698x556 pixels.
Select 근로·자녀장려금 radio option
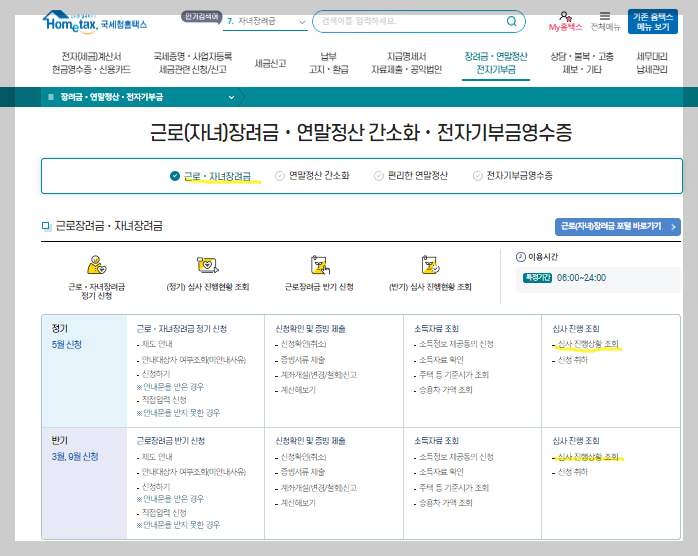tap(175, 176)
